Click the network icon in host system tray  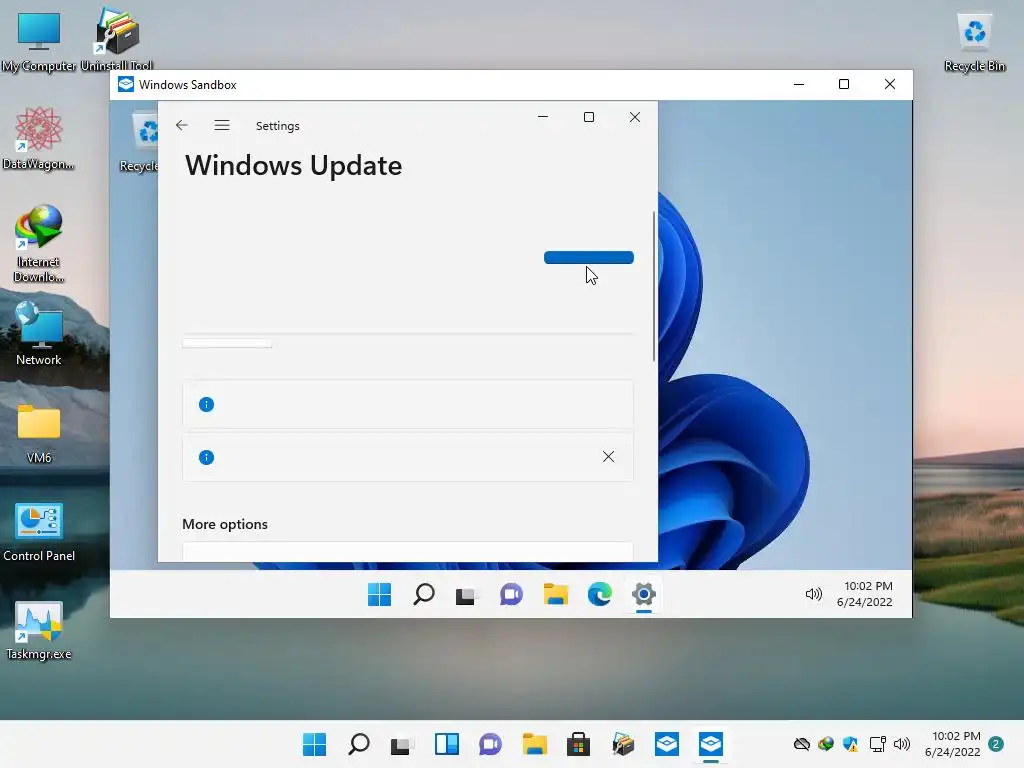tap(877, 744)
